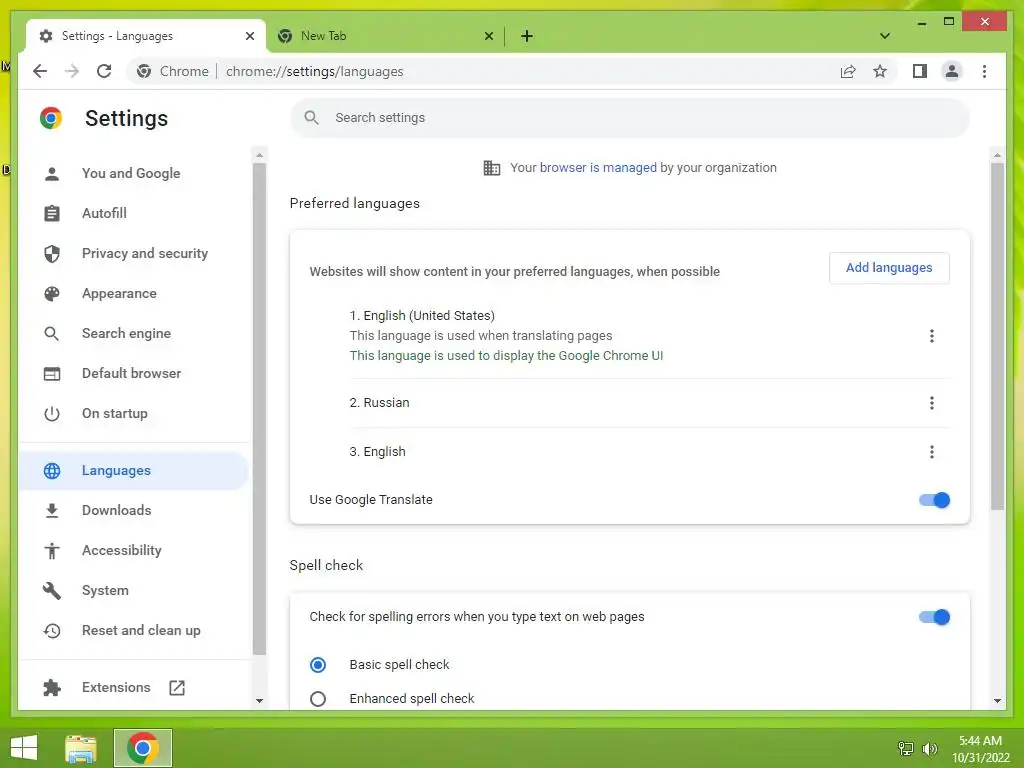Open more actions menu for Russian
The height and width of the screenshot is (768, 1024).
(931, 403)
